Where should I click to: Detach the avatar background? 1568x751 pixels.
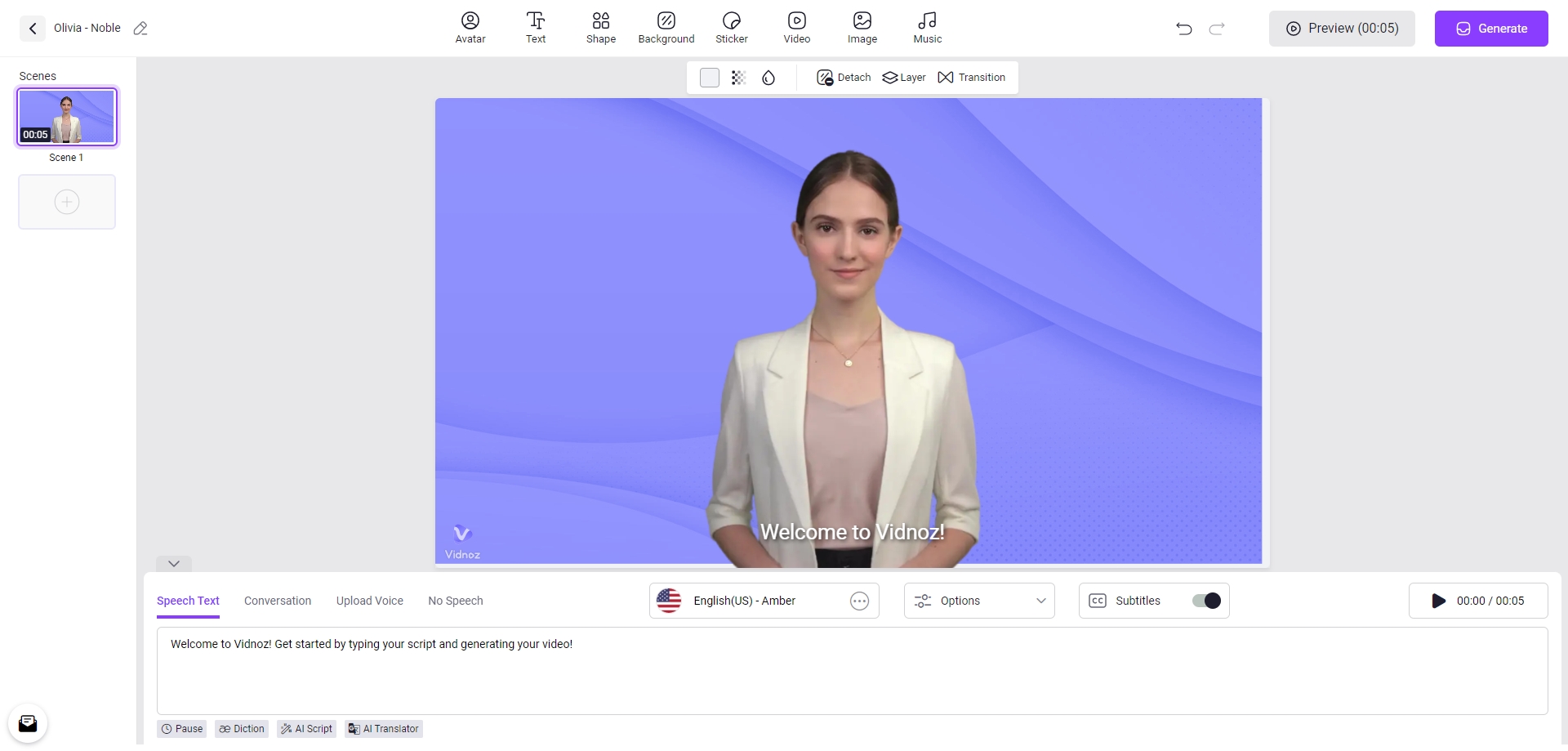pyautogui.click(x=844, y=78)
